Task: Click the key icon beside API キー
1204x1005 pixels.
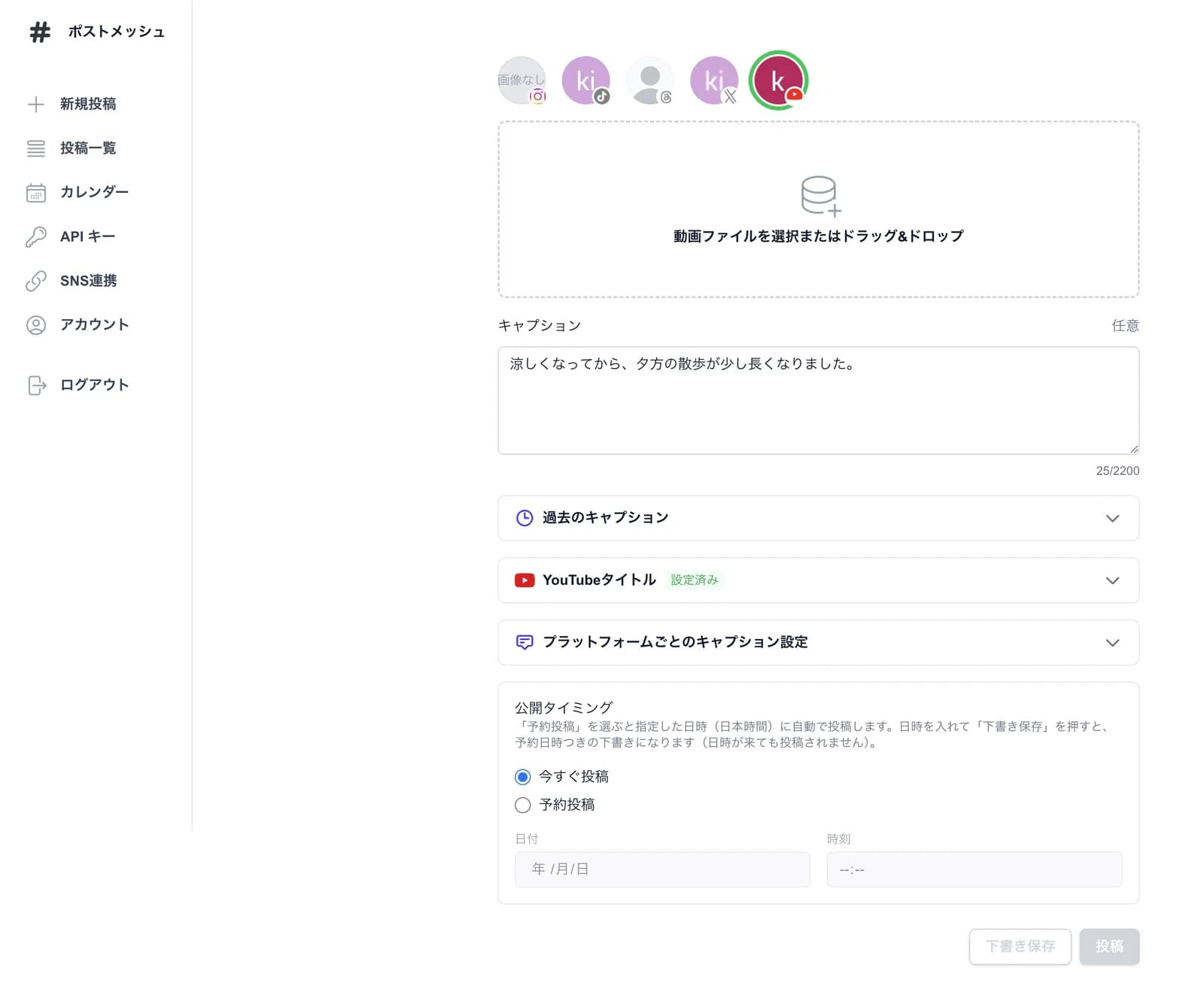Action: pyautogui.click(x=36, y=236)
